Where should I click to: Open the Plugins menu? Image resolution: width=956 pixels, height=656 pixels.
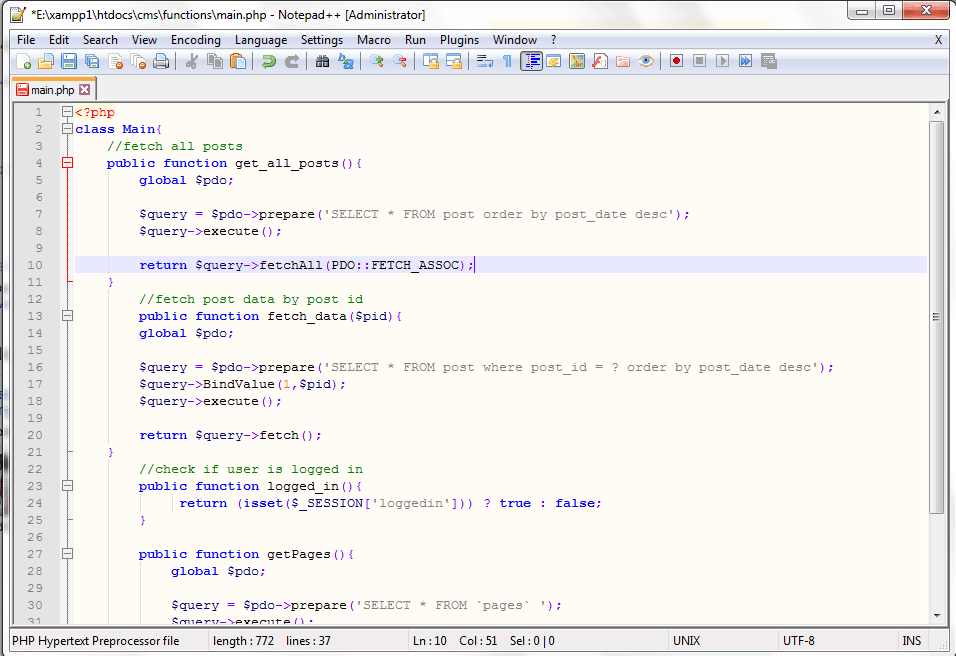[459, 40]
